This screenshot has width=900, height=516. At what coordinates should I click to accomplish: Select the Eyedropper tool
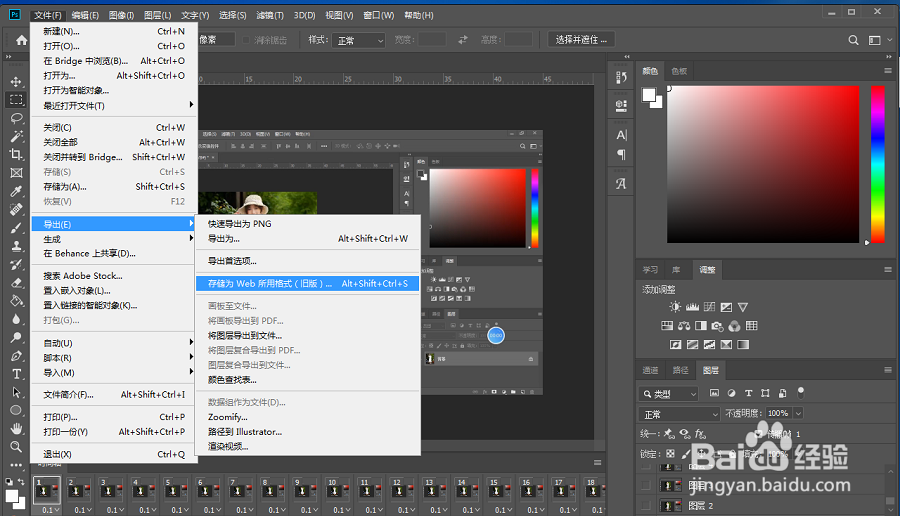[16, 191]
